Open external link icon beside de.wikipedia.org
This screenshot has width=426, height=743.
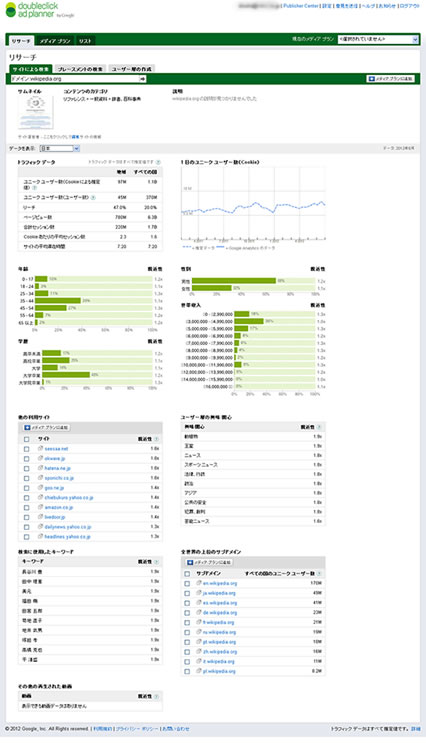199,612
